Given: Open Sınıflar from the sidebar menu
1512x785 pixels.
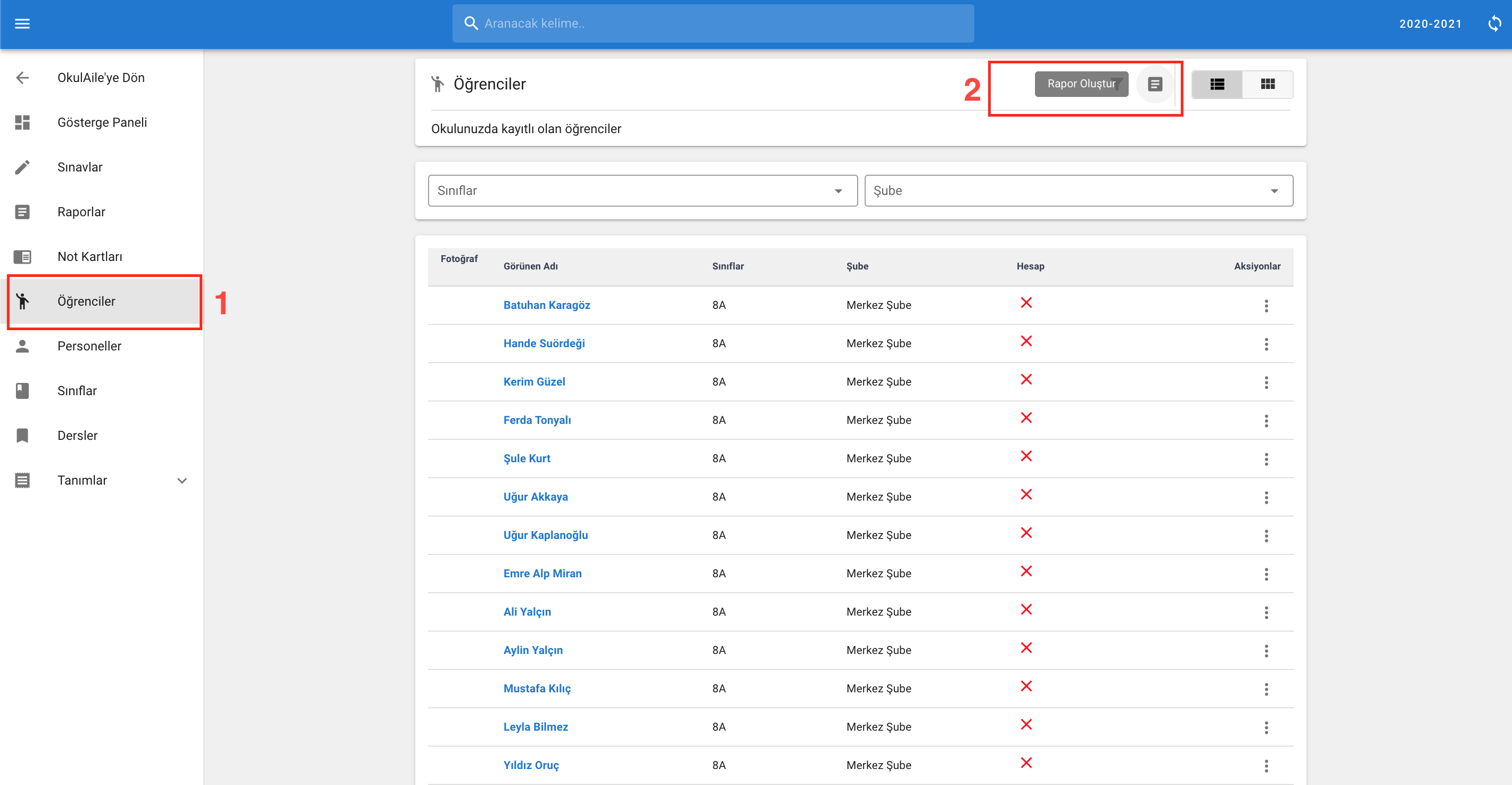Looking at the screenshot, I should click(102, 391).
